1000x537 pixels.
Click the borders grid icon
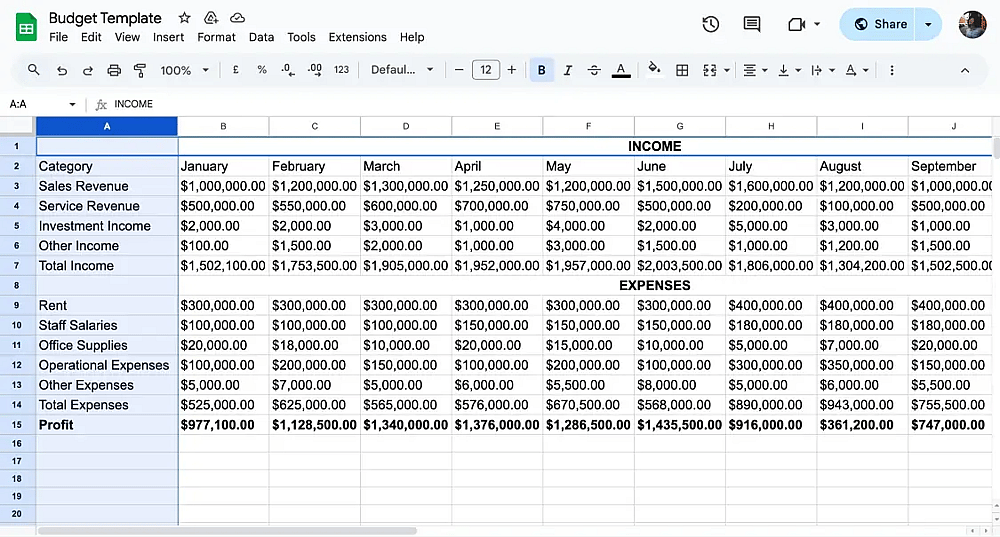click(682, 70)
